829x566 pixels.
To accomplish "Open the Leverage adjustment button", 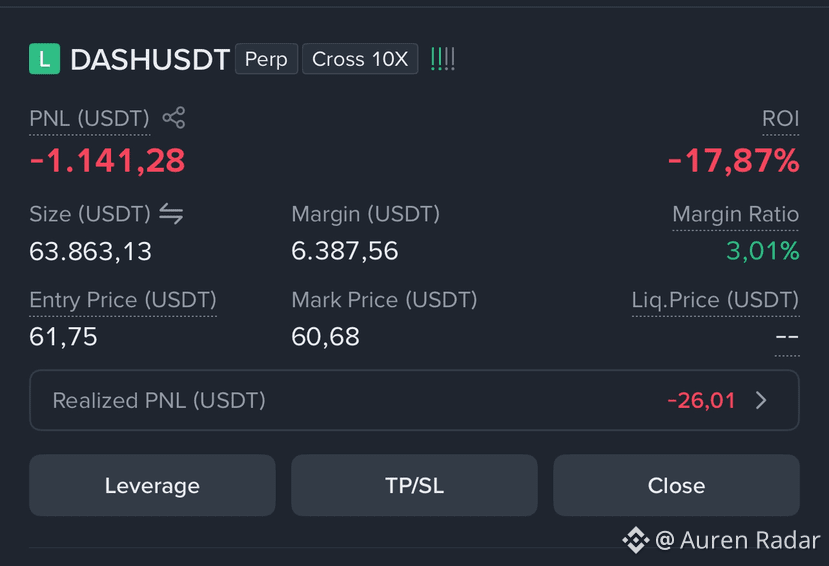I will click(x=152, y=485).
